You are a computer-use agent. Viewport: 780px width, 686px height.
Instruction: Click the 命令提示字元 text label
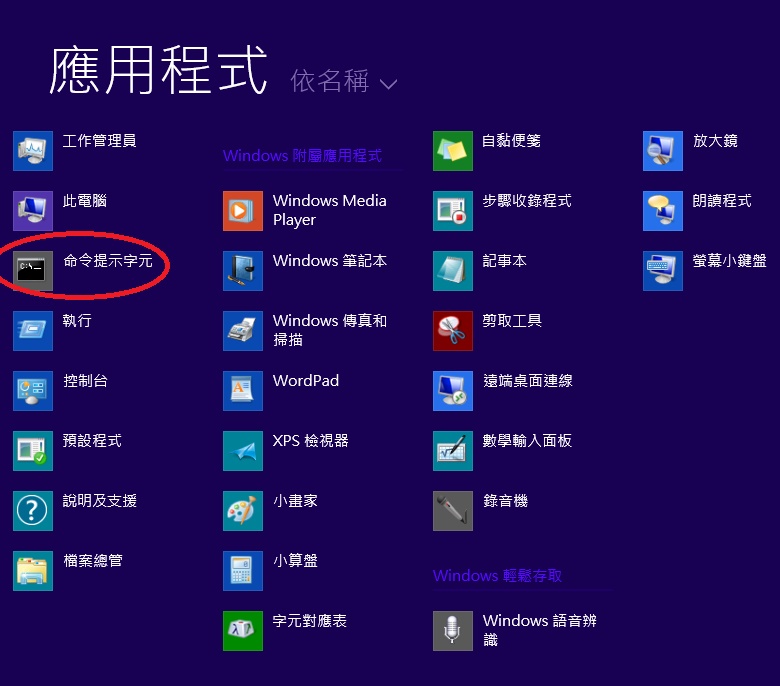coord(107,261)
